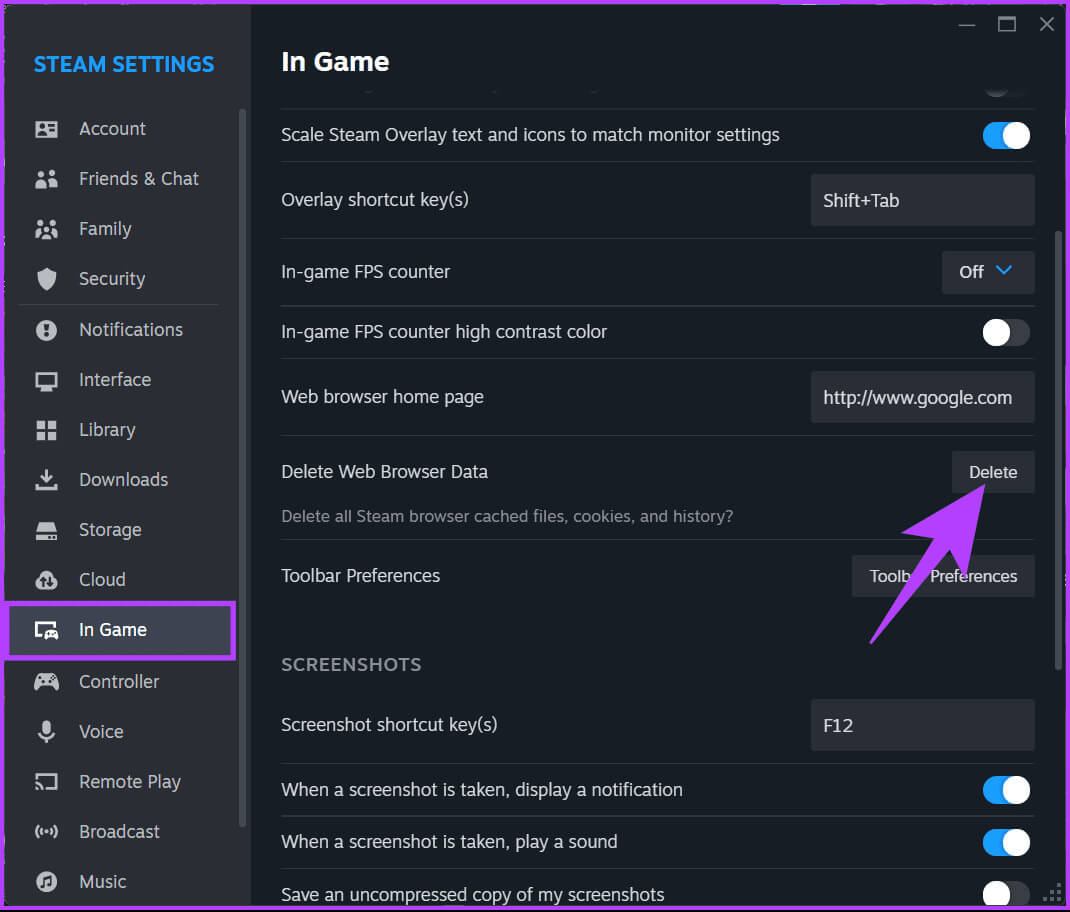Close the Steam Settings window

coord(1047,25)
